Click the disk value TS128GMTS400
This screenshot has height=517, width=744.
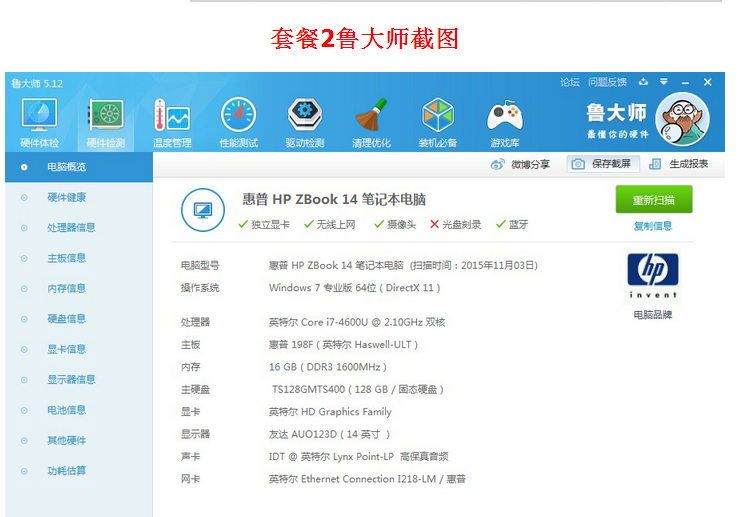pos(358,389)
